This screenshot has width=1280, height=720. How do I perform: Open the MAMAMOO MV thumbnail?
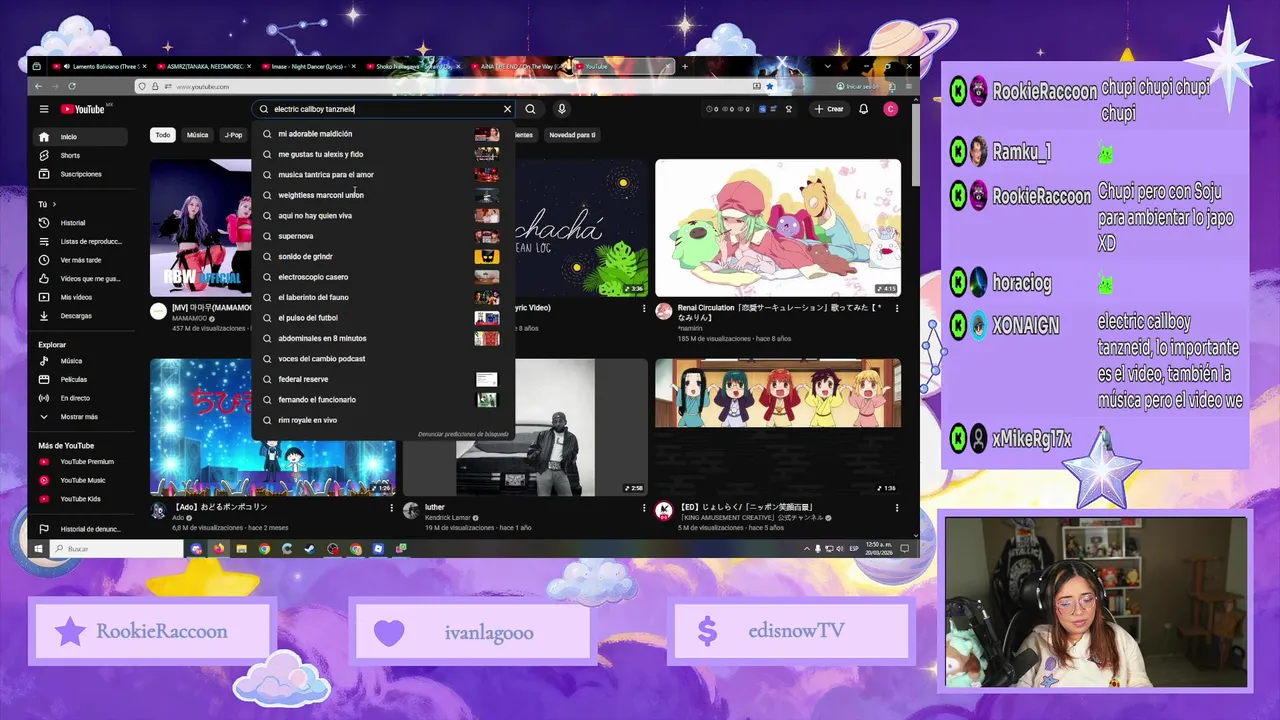tap(200, 228)
